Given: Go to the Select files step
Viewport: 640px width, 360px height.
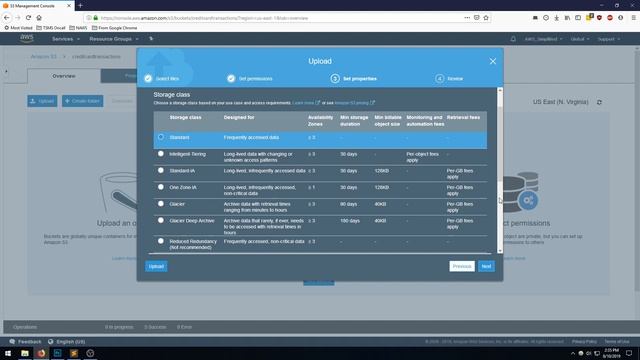Looking at the screenshot, I should [x=162, y=78].
